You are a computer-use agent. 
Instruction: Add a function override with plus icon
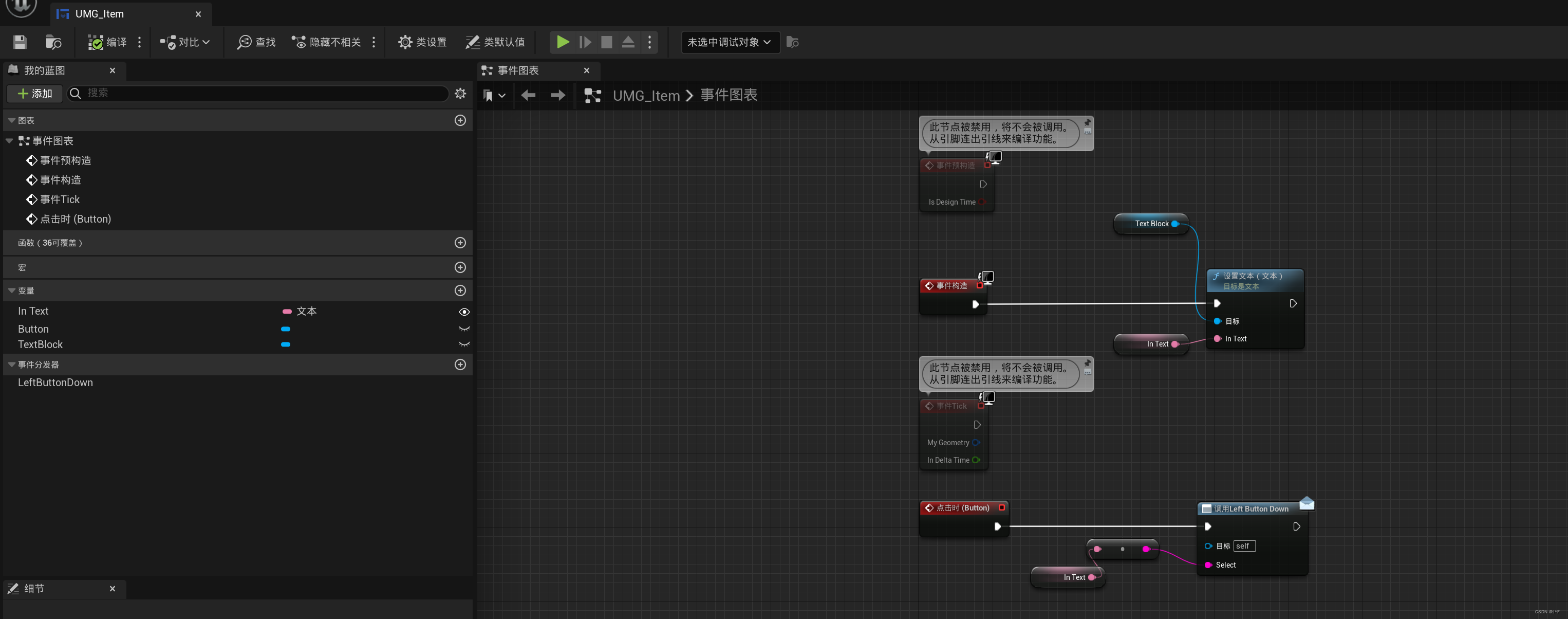click(x=460, y=243)
